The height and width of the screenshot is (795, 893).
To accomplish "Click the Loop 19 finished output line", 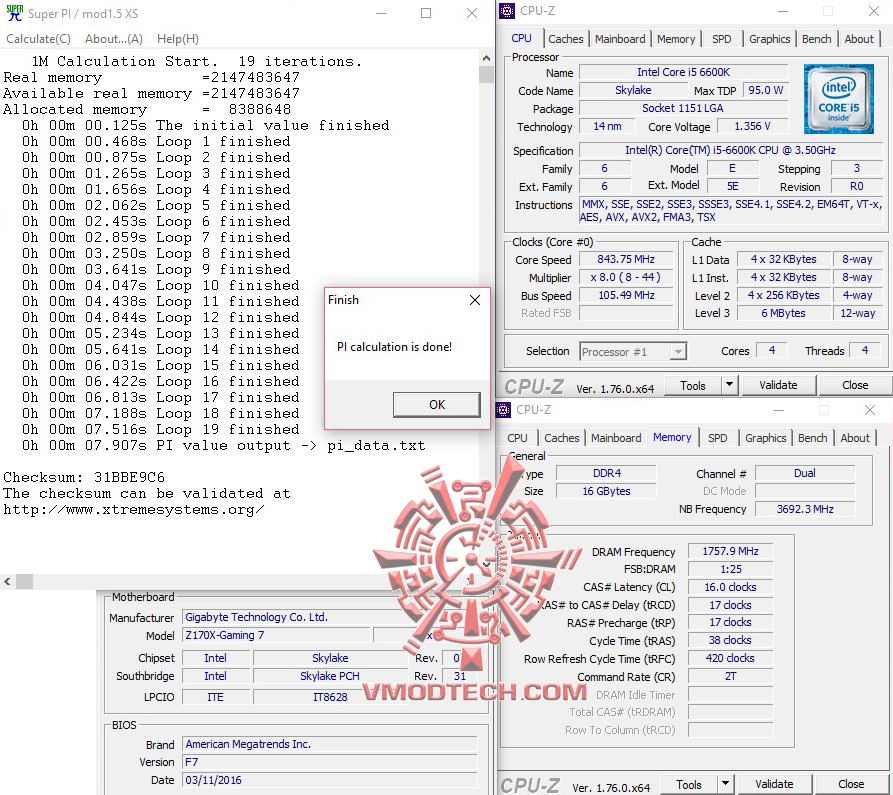I will tap(160, 429).
